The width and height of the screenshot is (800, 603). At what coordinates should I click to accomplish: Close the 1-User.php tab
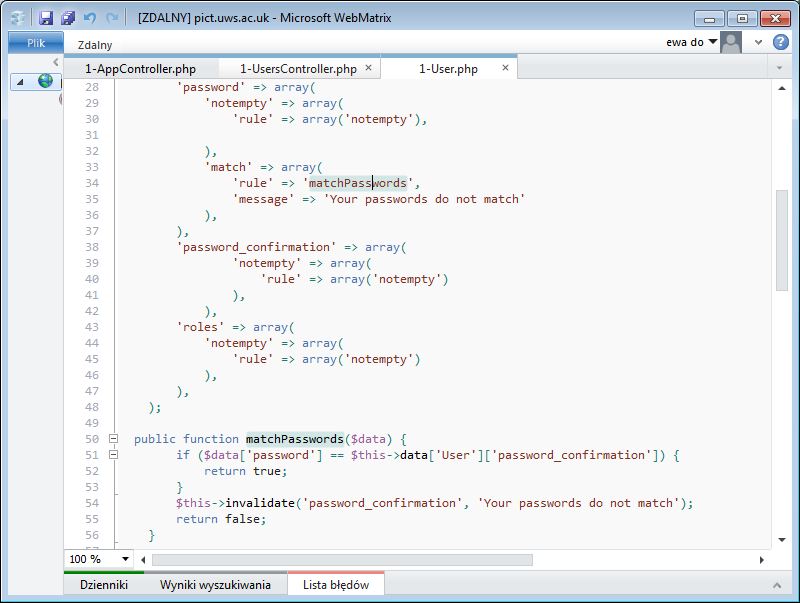point(505,68)
